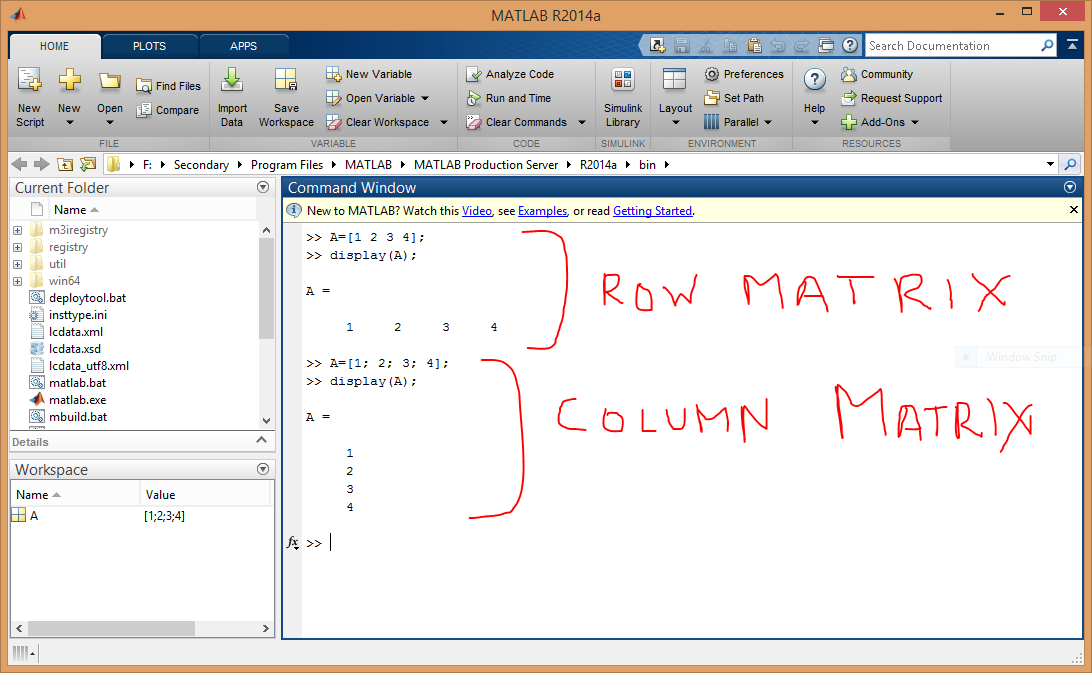Viewport: 1092px width, 673px height.
Task: Switch to the APPS tab
Action: coord(244,45)
